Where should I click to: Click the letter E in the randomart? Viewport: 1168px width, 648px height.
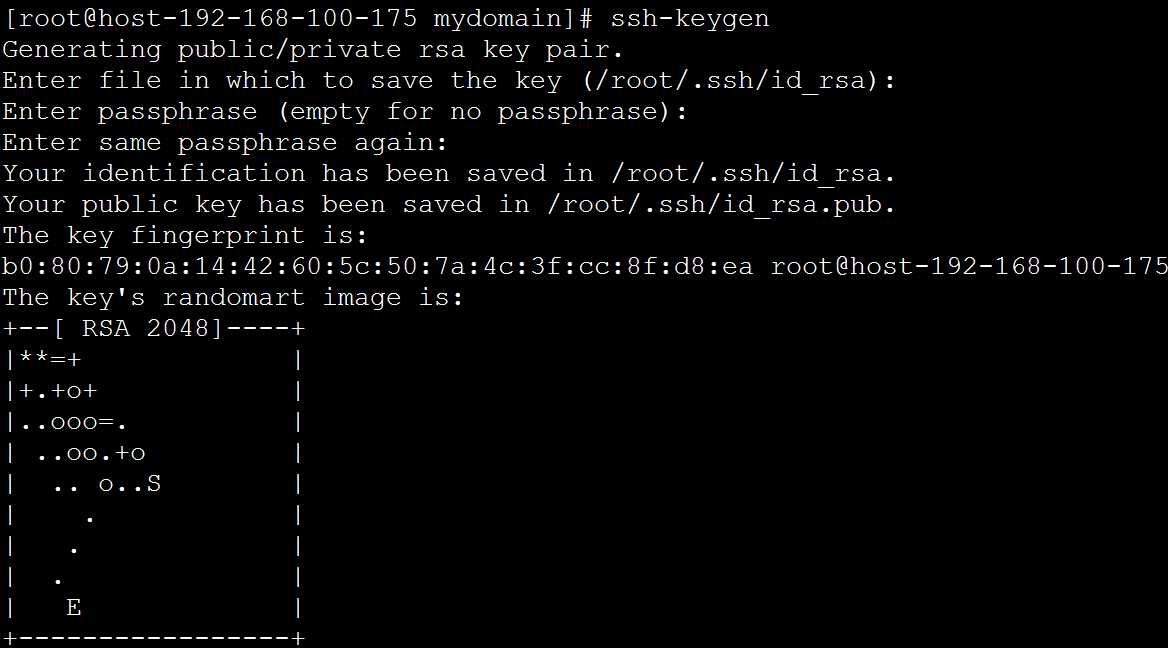(73, 608)
